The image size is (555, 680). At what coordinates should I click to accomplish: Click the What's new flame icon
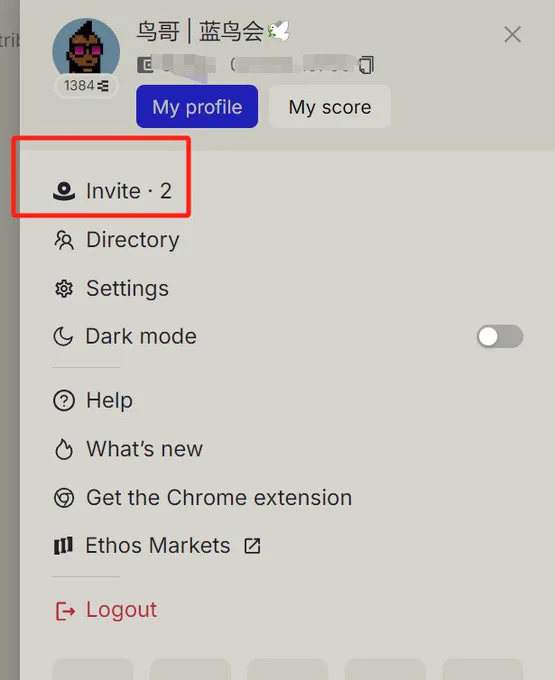[64, 449]
